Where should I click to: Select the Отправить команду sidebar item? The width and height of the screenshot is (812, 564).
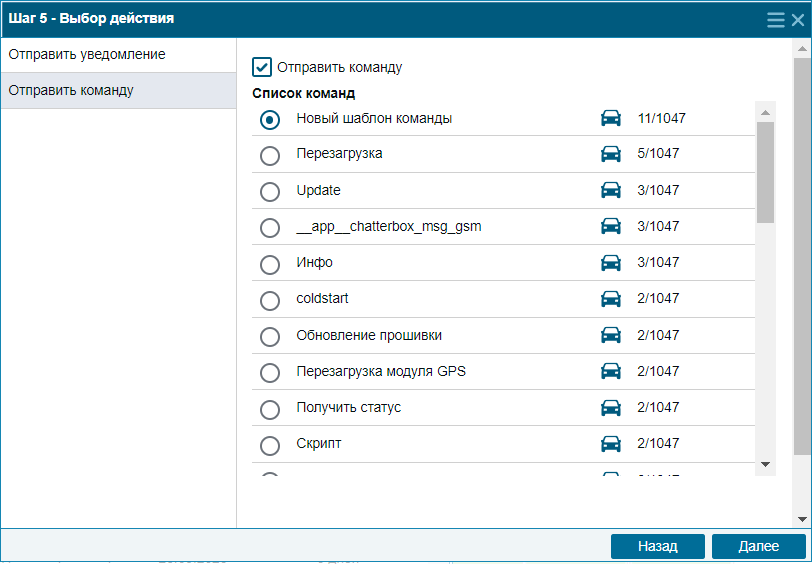point(119,91)
